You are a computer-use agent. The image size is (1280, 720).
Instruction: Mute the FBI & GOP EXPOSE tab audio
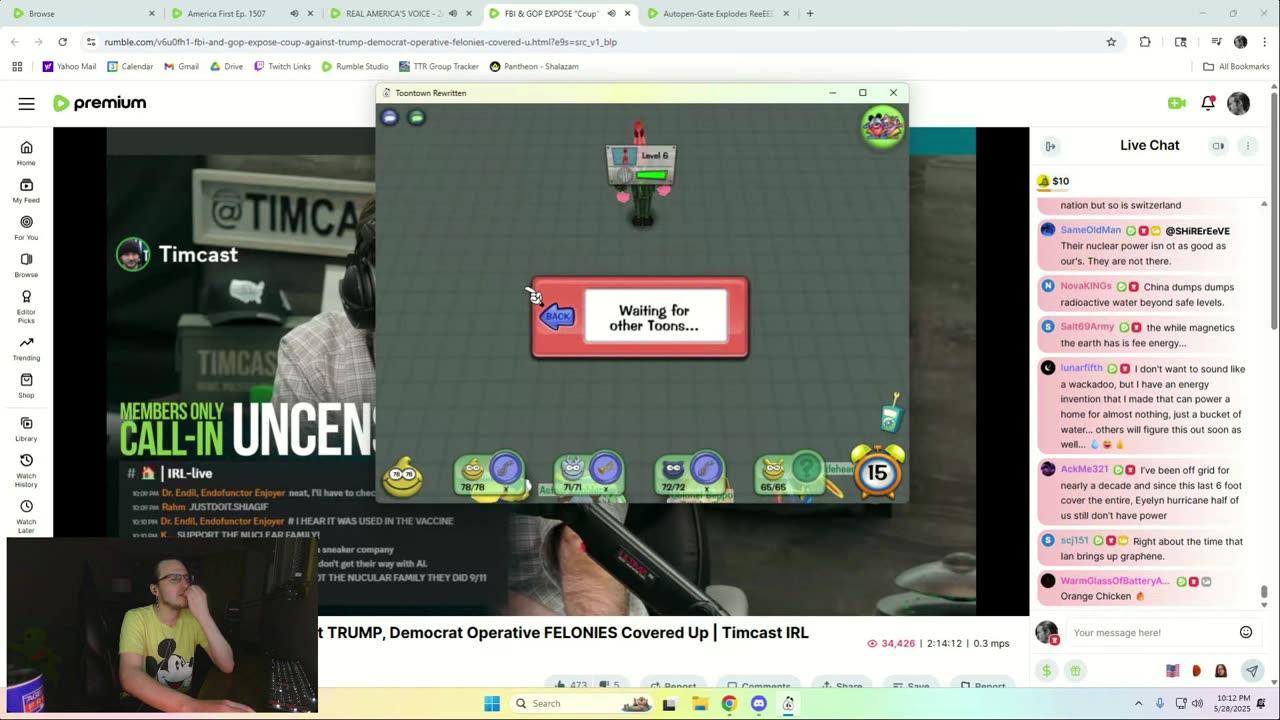pyautogui.click(x=611, y=14)
